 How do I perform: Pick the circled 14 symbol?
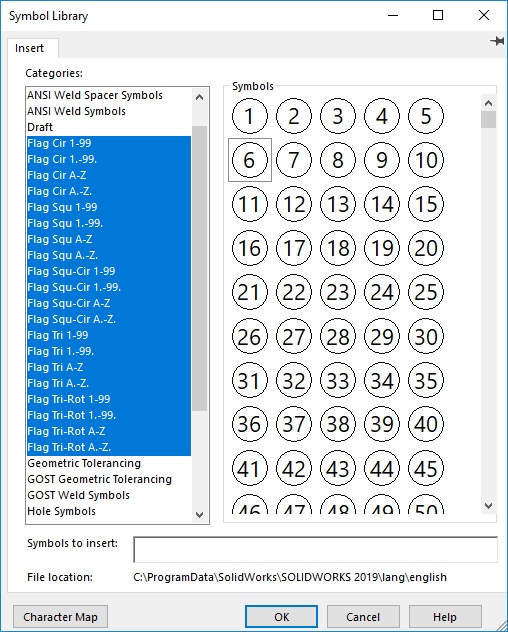(382, 204)
